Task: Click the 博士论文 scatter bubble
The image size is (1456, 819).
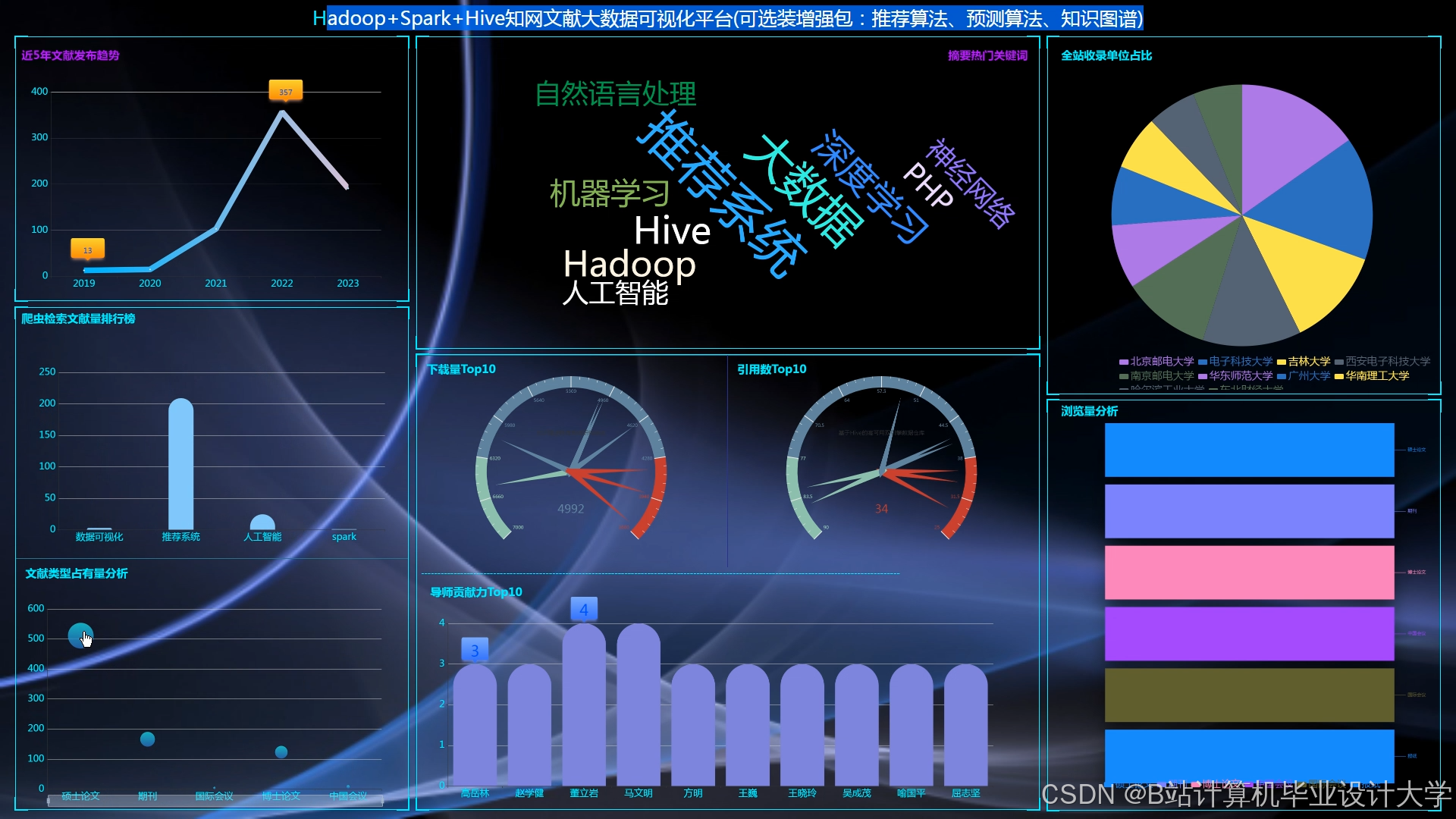Action: [x=281, y=752]
